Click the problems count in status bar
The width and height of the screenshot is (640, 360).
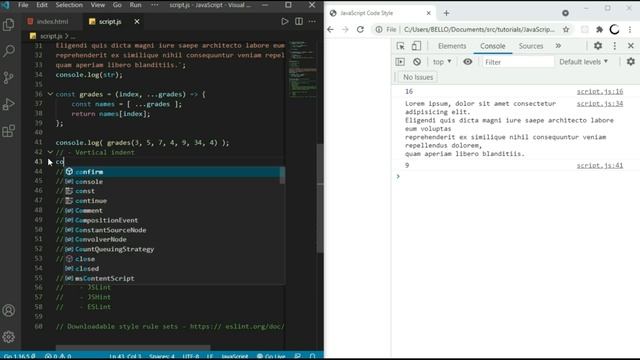[x=58, y=356]
